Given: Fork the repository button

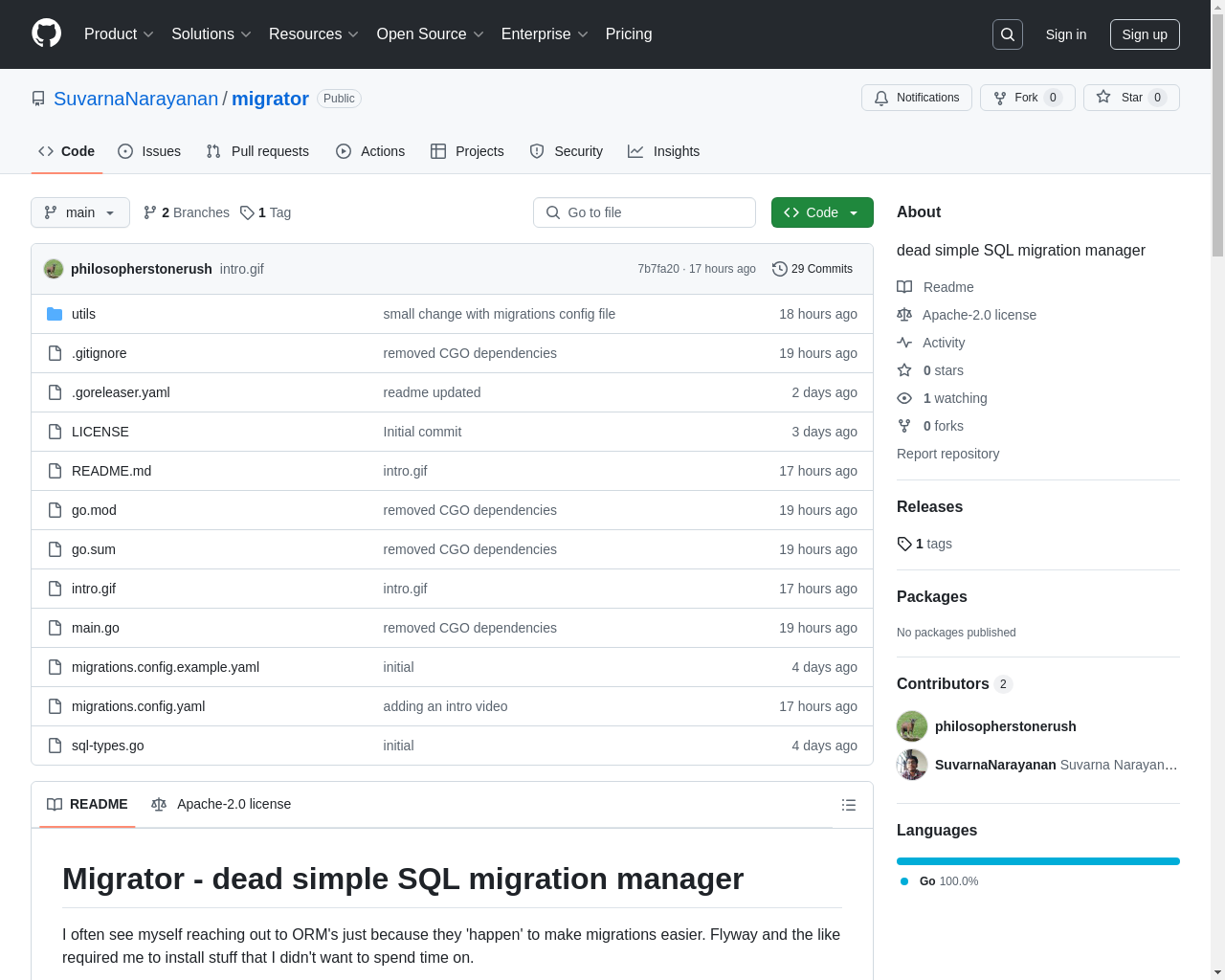Looking at the screenshot, I should pos(1028,98).
